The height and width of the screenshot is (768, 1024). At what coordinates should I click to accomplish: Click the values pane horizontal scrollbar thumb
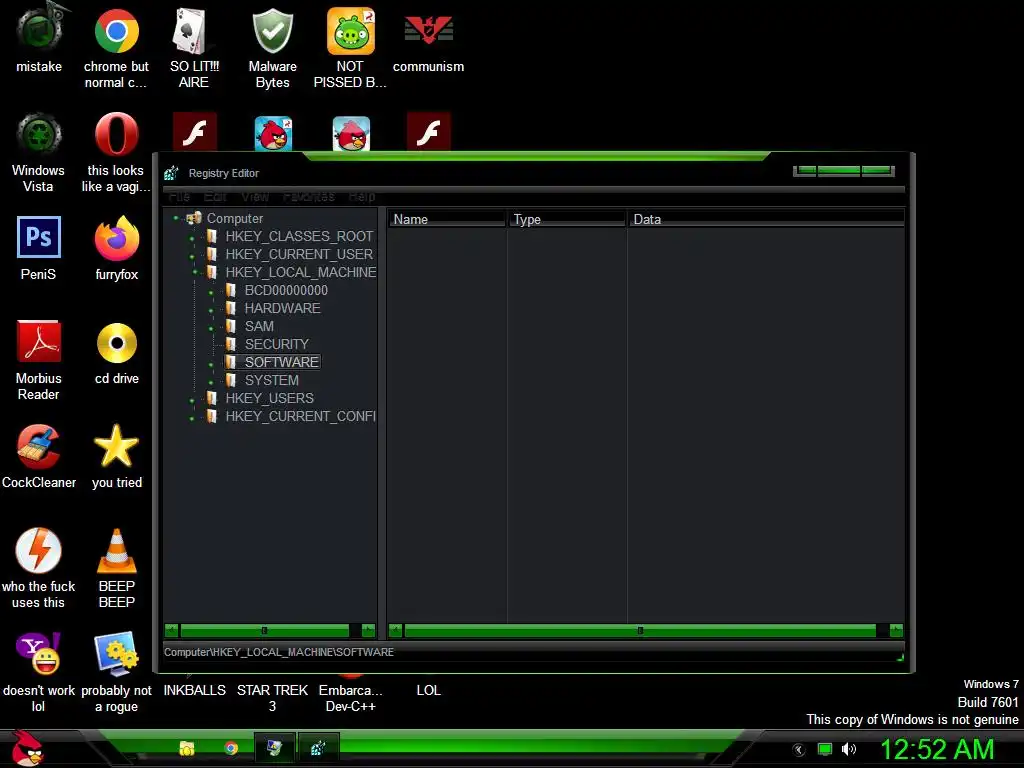640,630
